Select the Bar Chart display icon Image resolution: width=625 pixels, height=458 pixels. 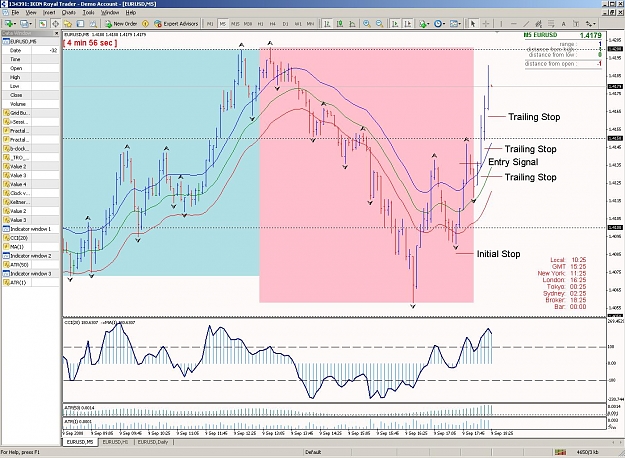point(327,24)
